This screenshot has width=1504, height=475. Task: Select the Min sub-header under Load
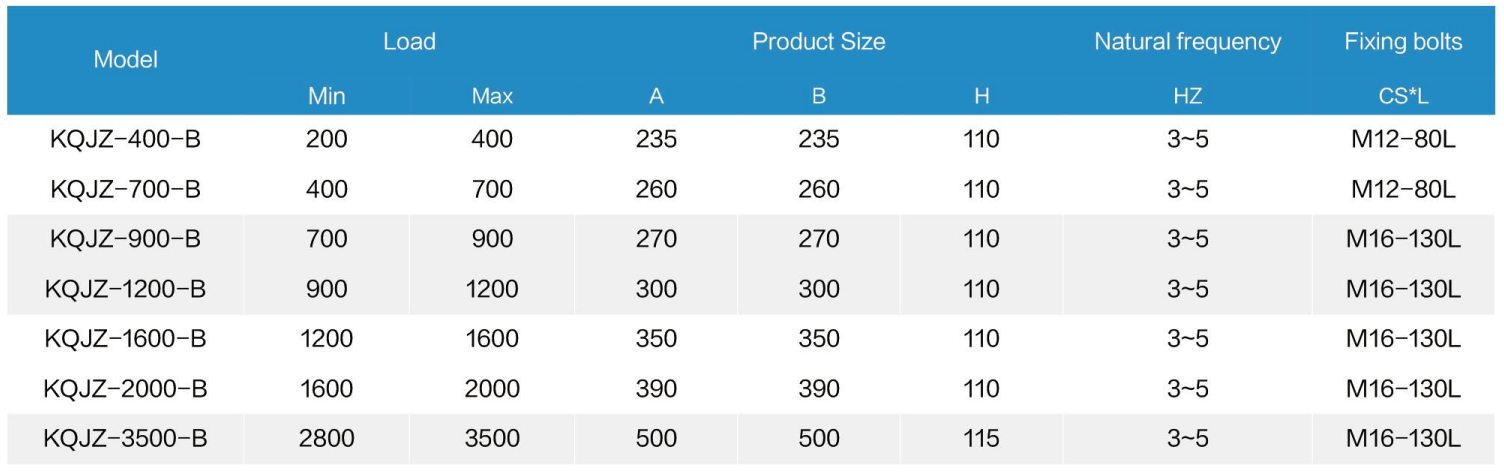[x=326, y=96]
